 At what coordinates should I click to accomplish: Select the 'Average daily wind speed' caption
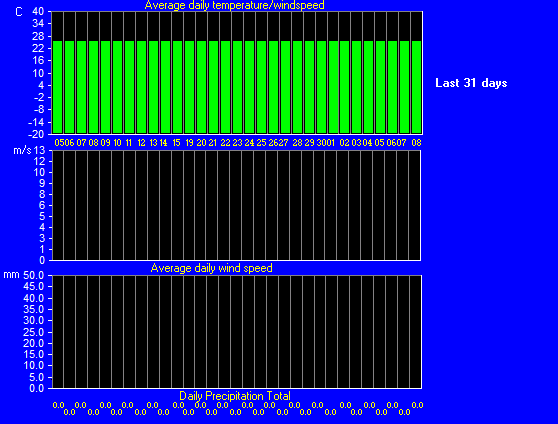pyautogui.click(x=211, y=268)
